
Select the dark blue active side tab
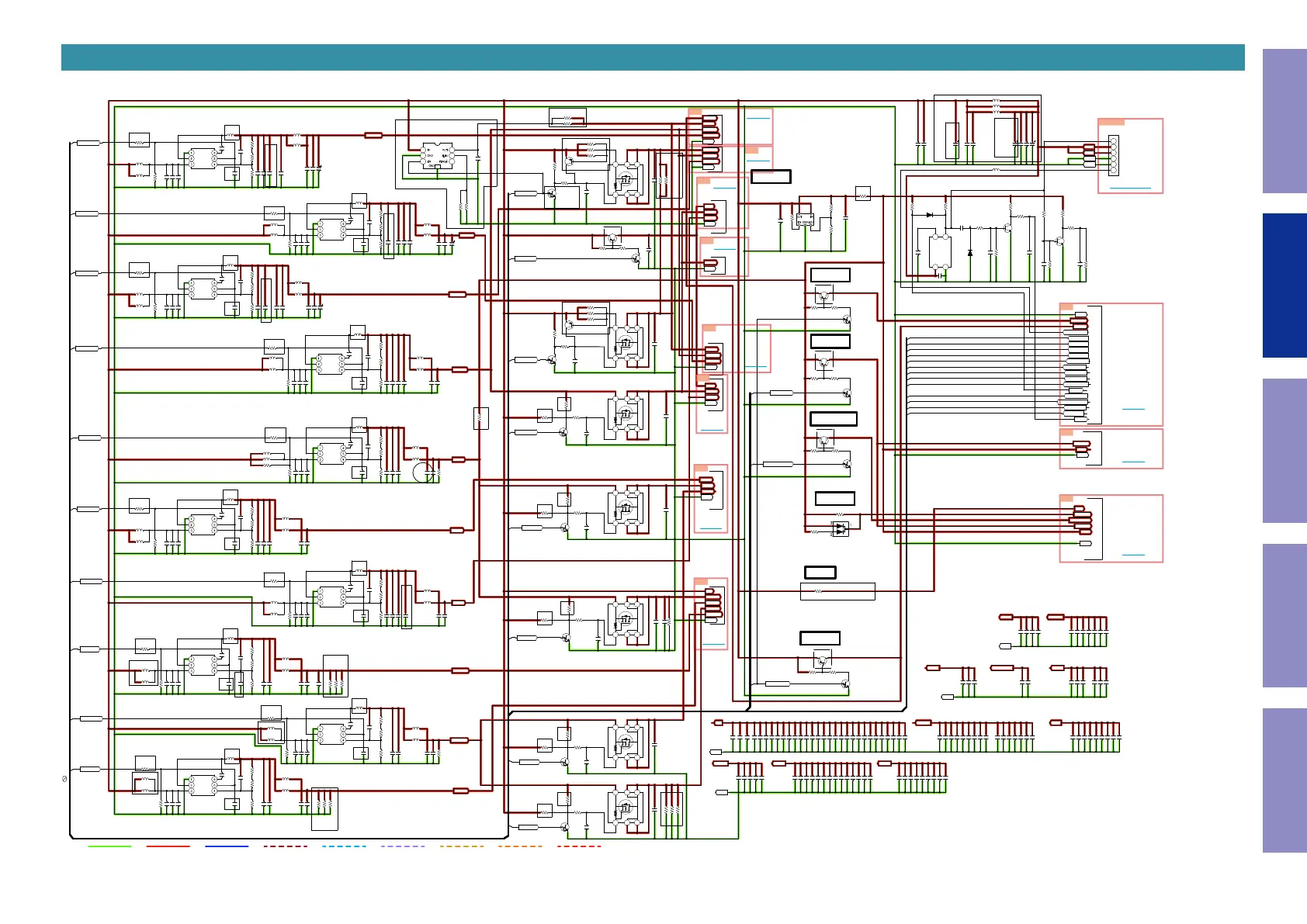pyautogui.click(x=1284, y=286)
